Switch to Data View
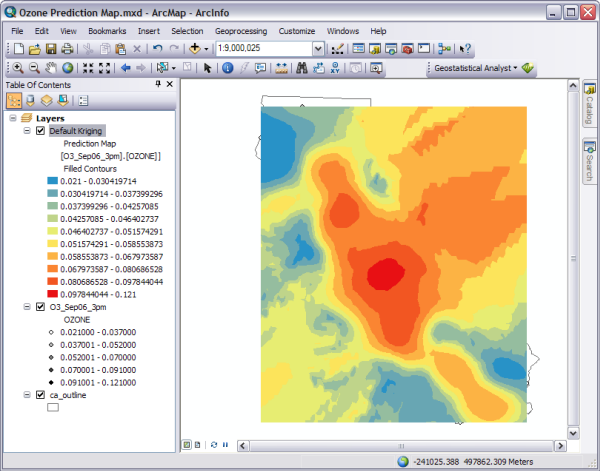The width and height of the screenshot is (600, 471). [187, 445]
